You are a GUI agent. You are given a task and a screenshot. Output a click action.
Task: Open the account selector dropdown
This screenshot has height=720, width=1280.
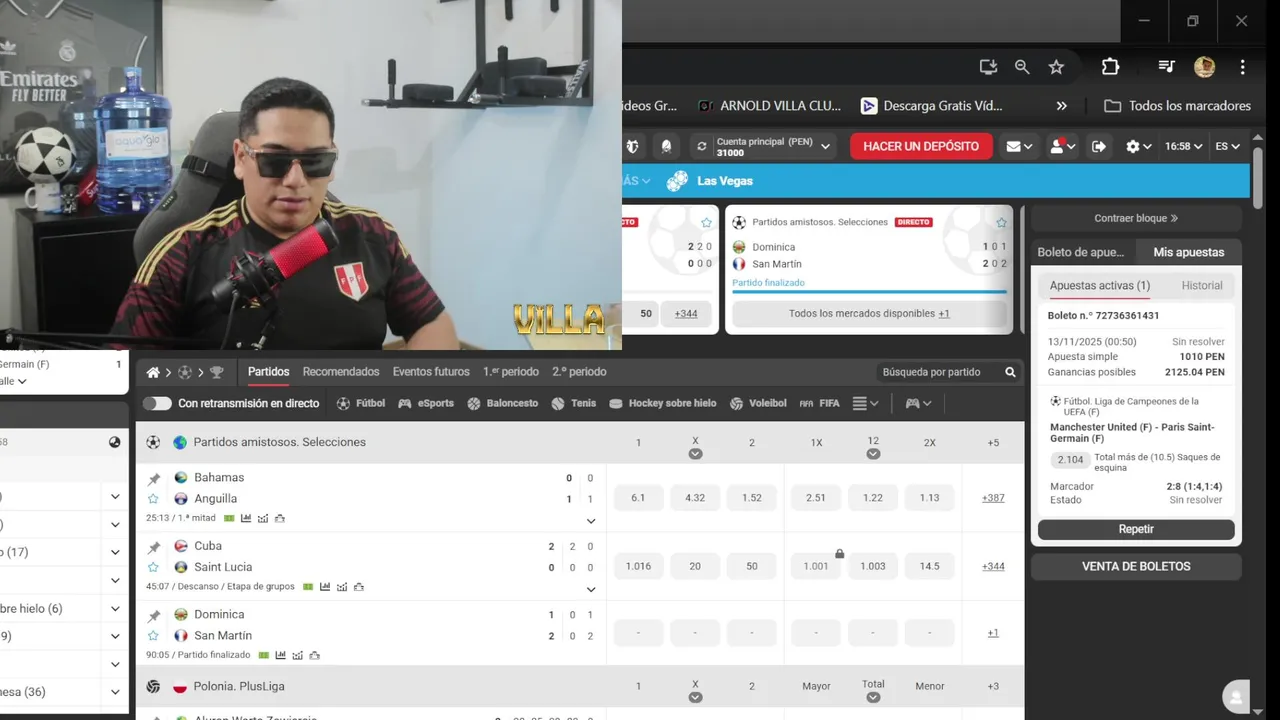pos(825,146)
